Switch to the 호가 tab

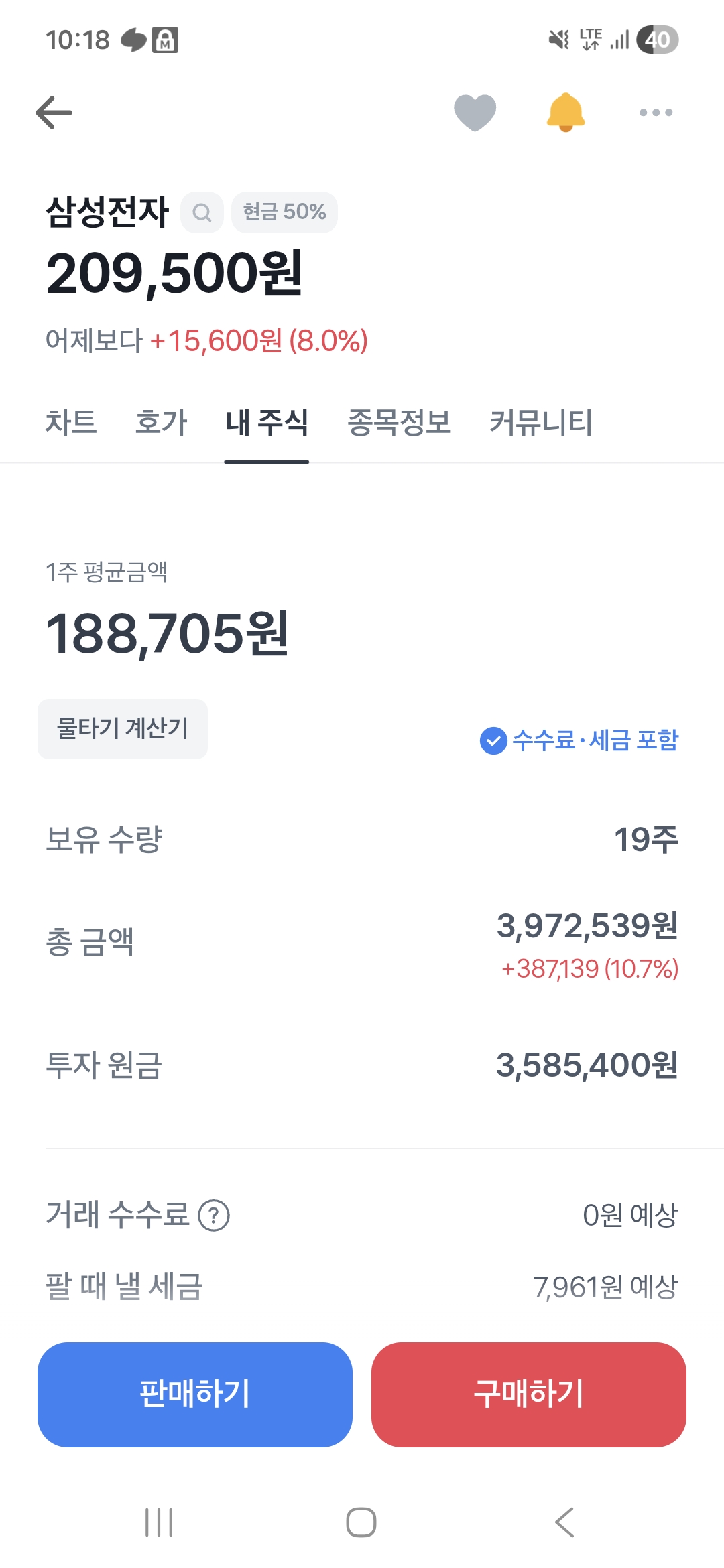pyautogui.click(x=161, y=423)
